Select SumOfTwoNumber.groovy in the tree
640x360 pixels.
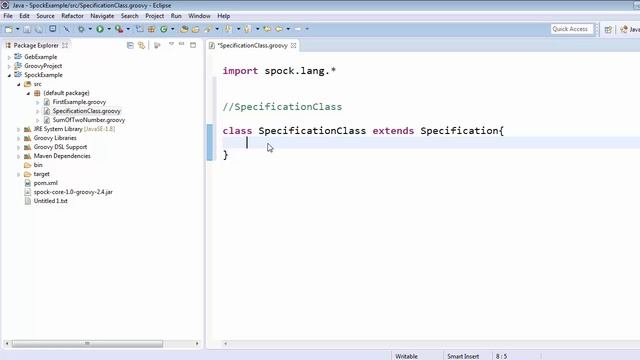click(x=89, y=120)
